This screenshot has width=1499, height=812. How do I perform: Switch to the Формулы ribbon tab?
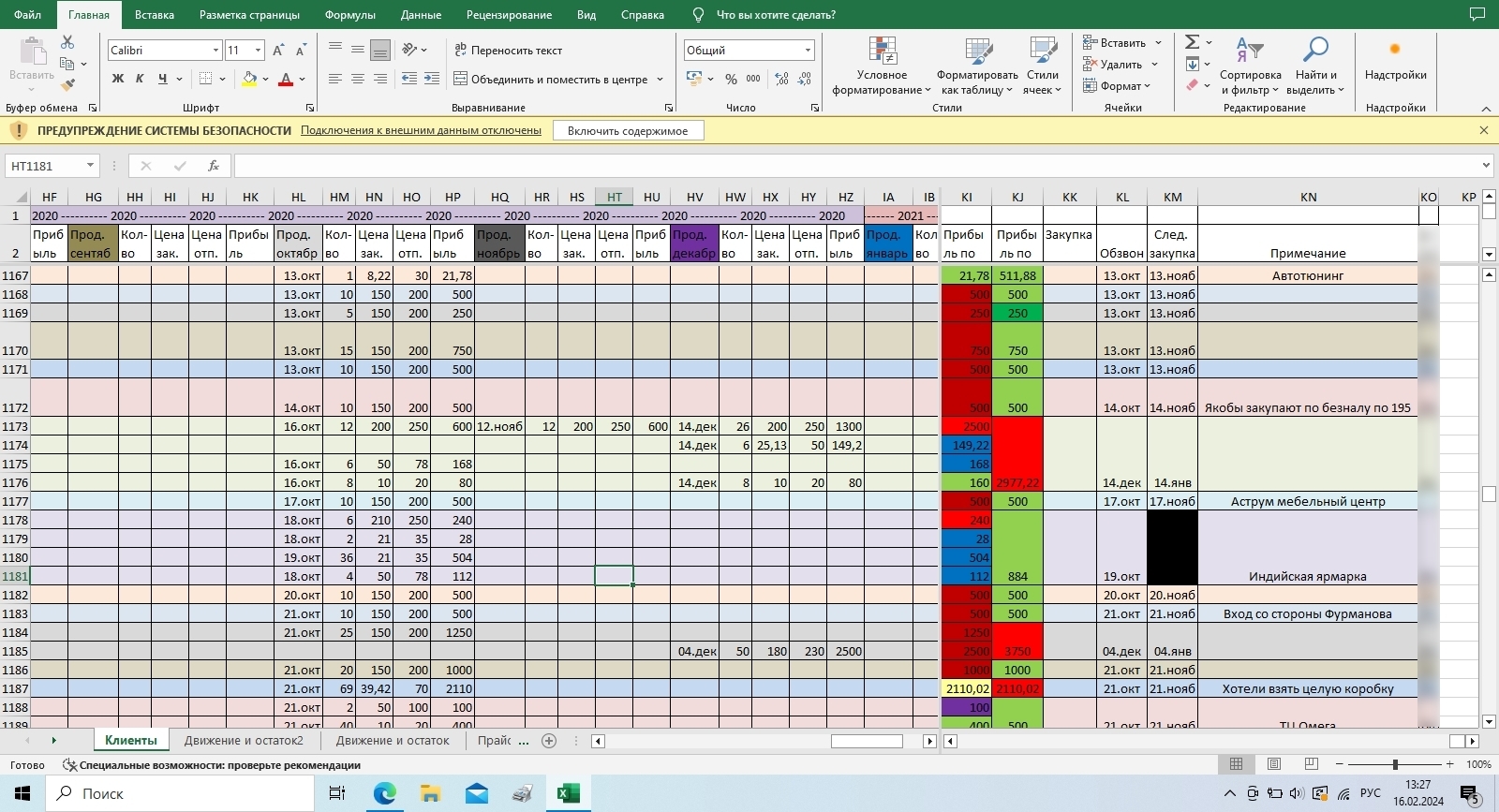point(350,15)
